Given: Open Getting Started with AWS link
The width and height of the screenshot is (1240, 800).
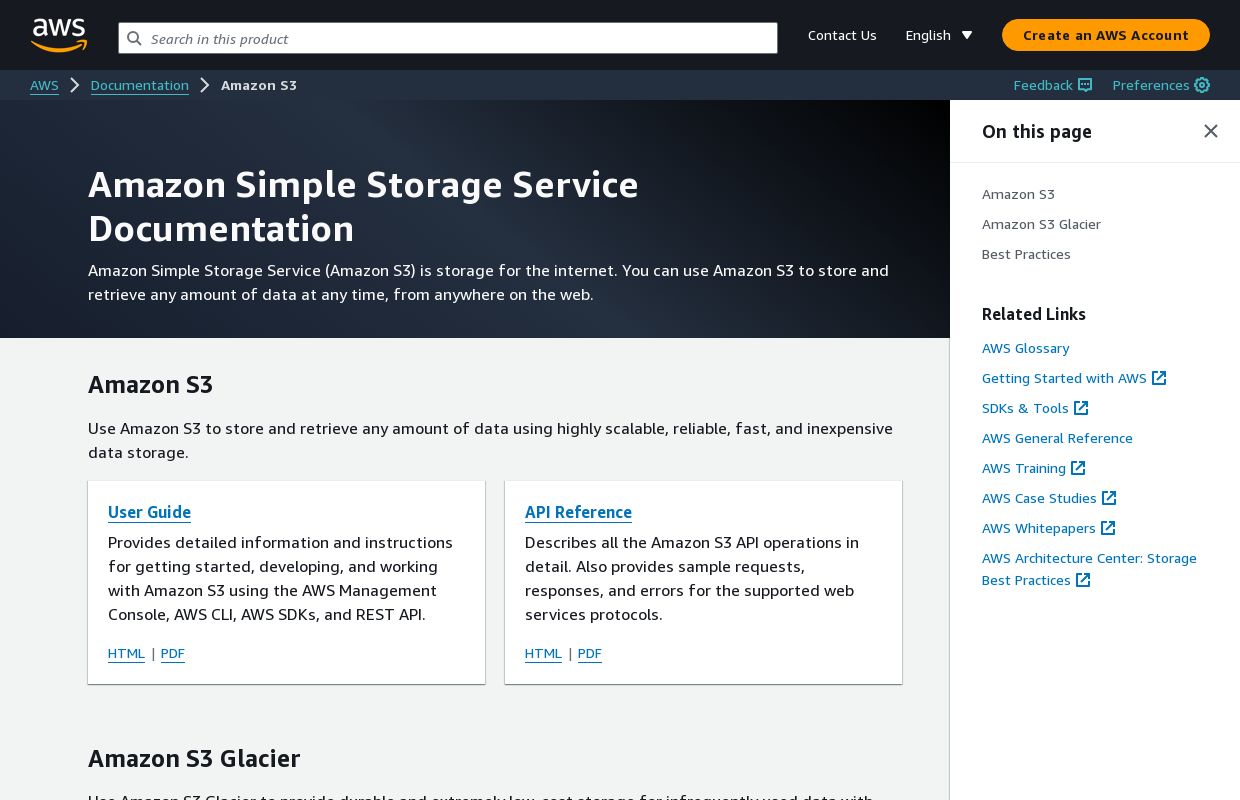Looking at the screenshot, I should point(1064,378).
